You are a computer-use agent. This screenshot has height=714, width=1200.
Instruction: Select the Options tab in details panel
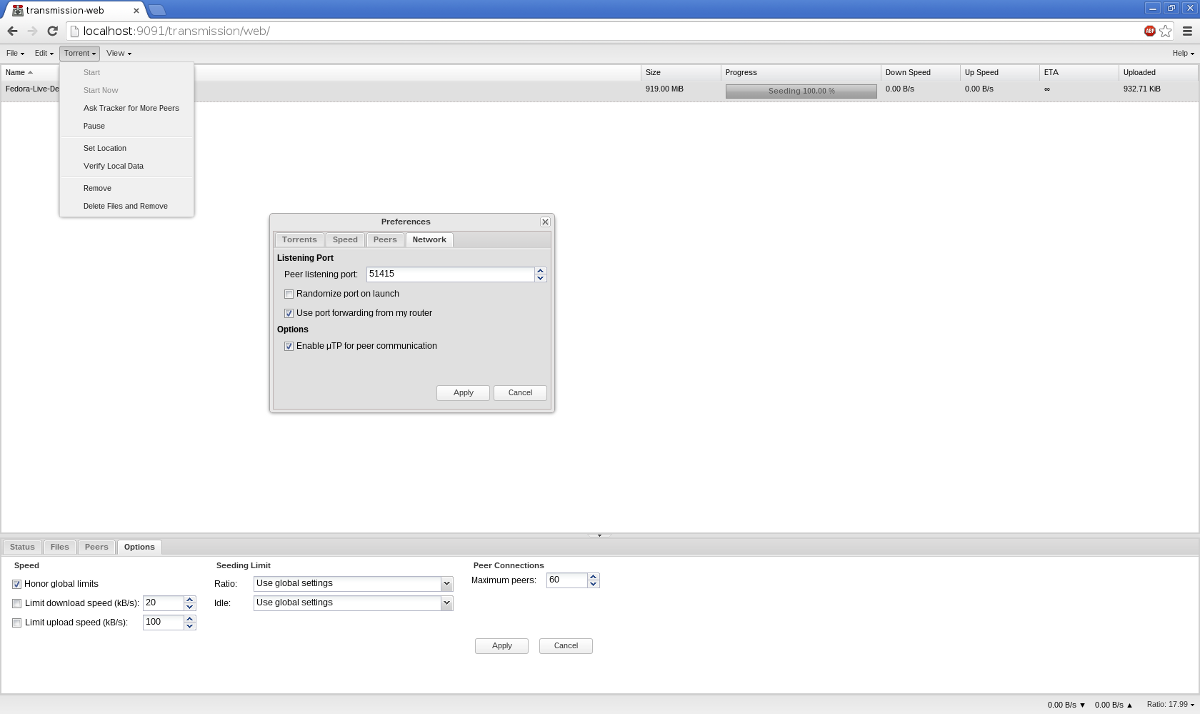pyautogui.click(x=139, y=547)
